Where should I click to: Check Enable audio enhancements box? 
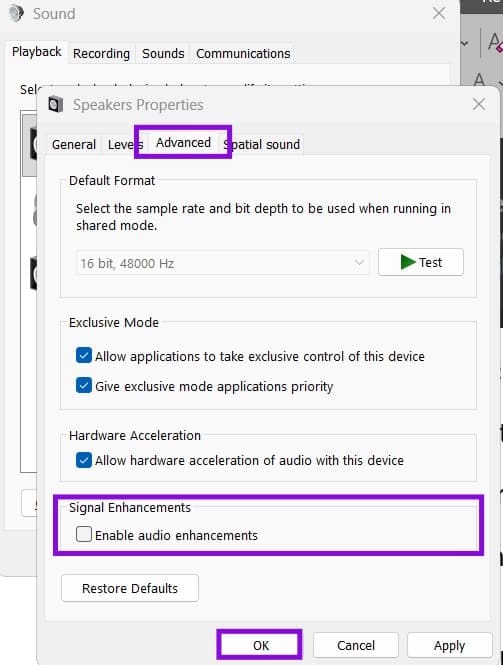pos(84,534)
